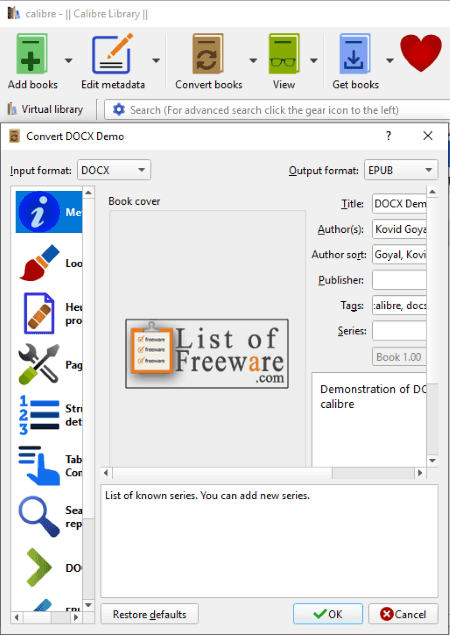Expand the Edit metadata dropdown arrow
The height and width of the screenshot is (635, 450).
coord(156,61)
